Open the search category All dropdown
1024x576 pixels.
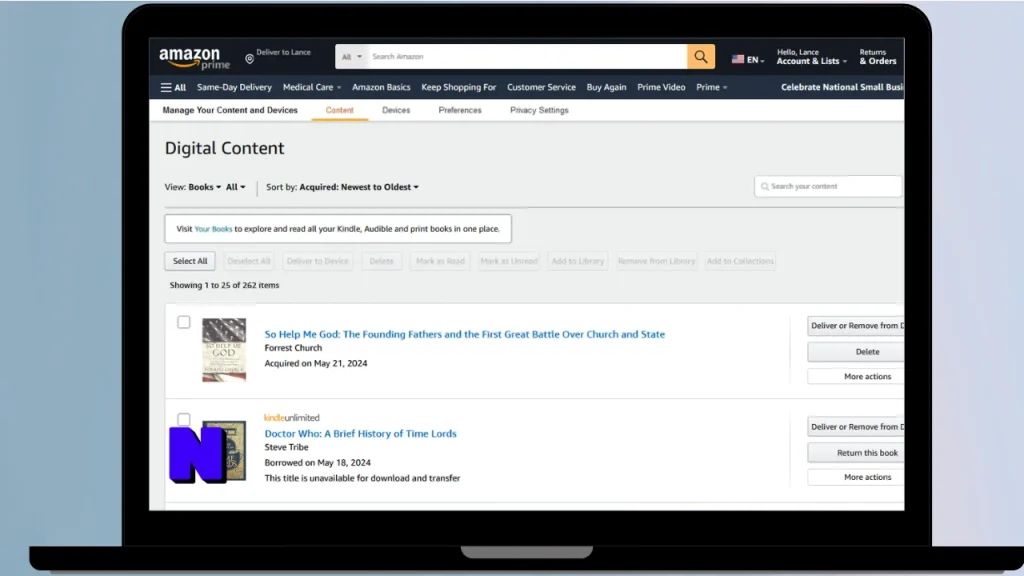click(x=351, y=57)
